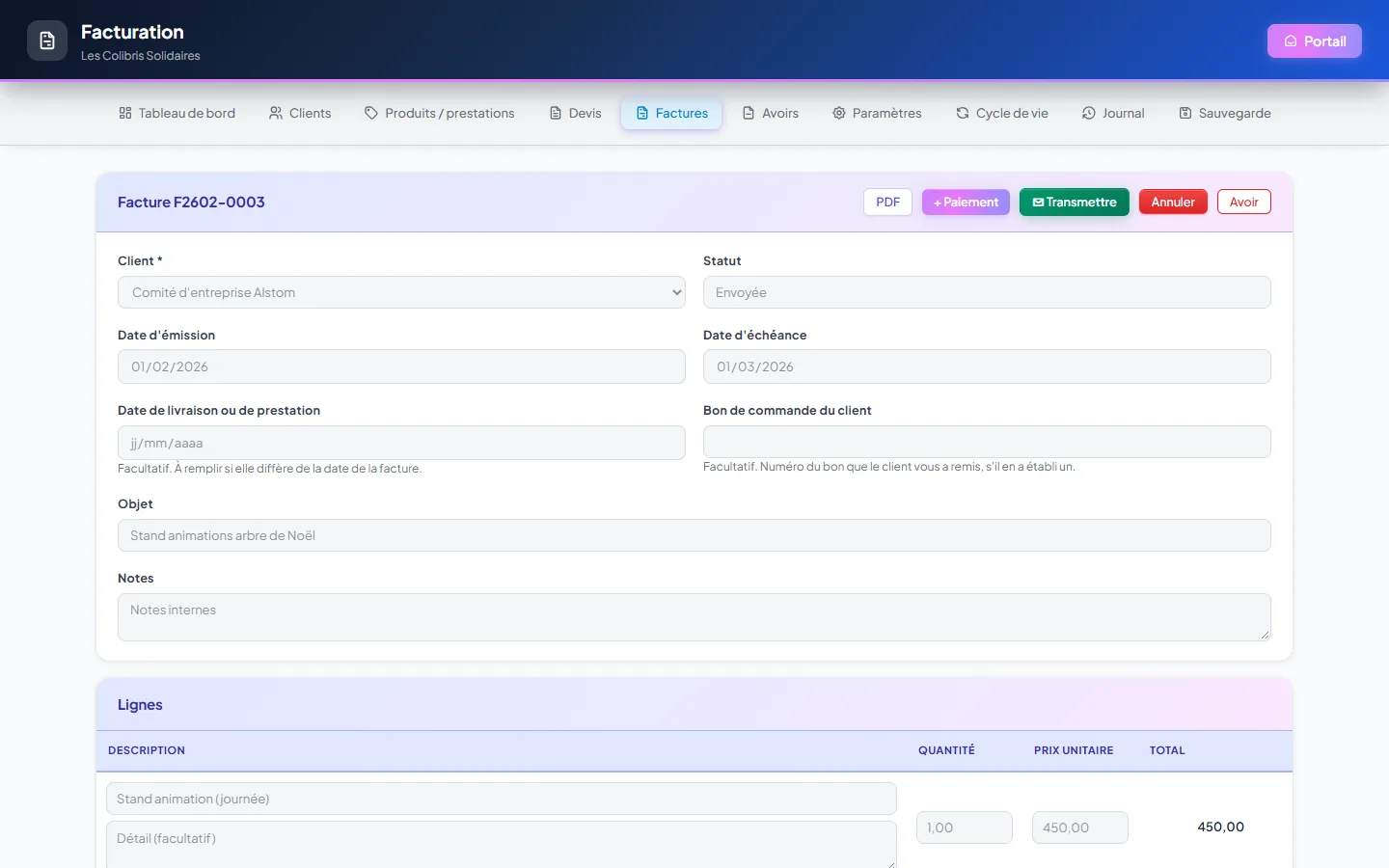Click the Facturation document logo icon
Image resolution: width=1389 pixels, height=868 pixels.
point(47,41)
